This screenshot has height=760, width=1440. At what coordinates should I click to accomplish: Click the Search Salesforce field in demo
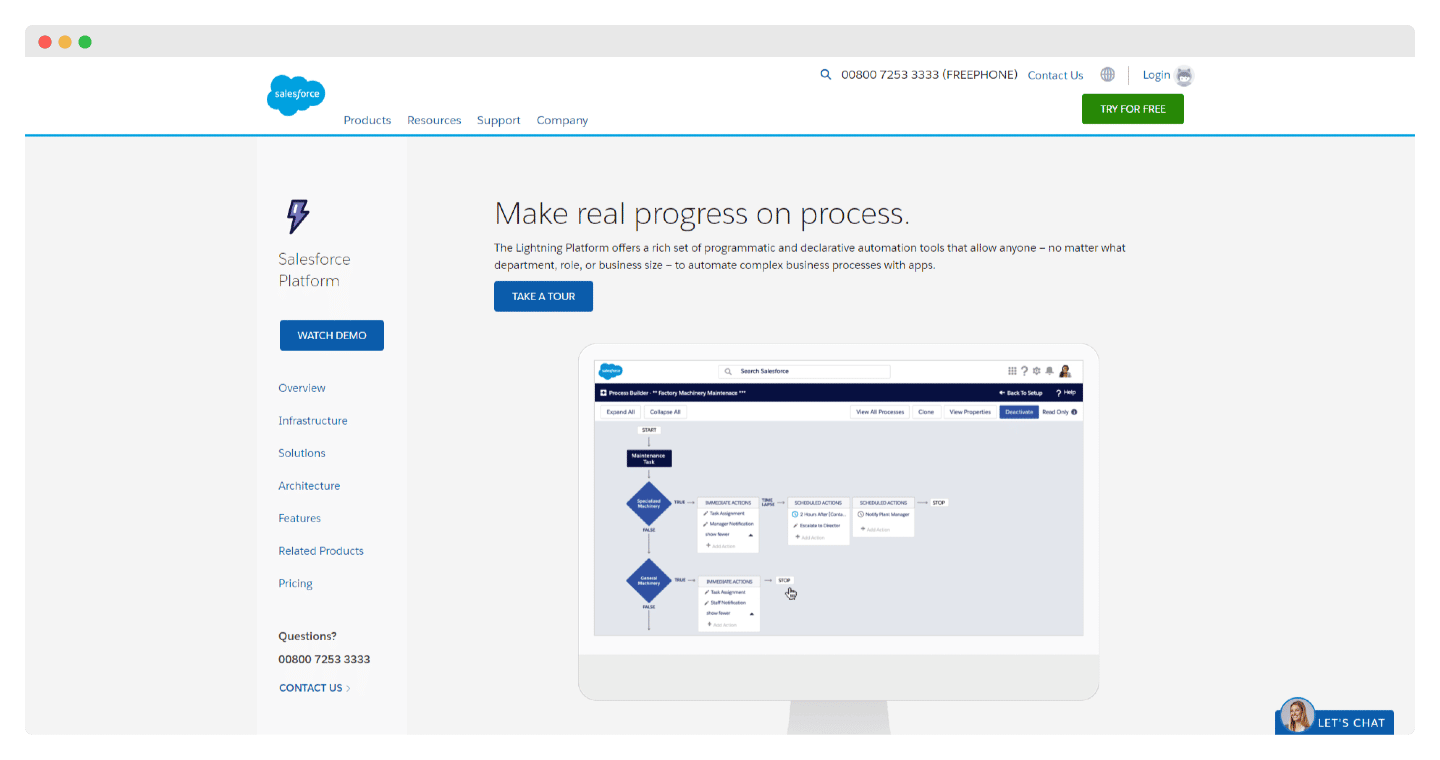tap(804, 371)
